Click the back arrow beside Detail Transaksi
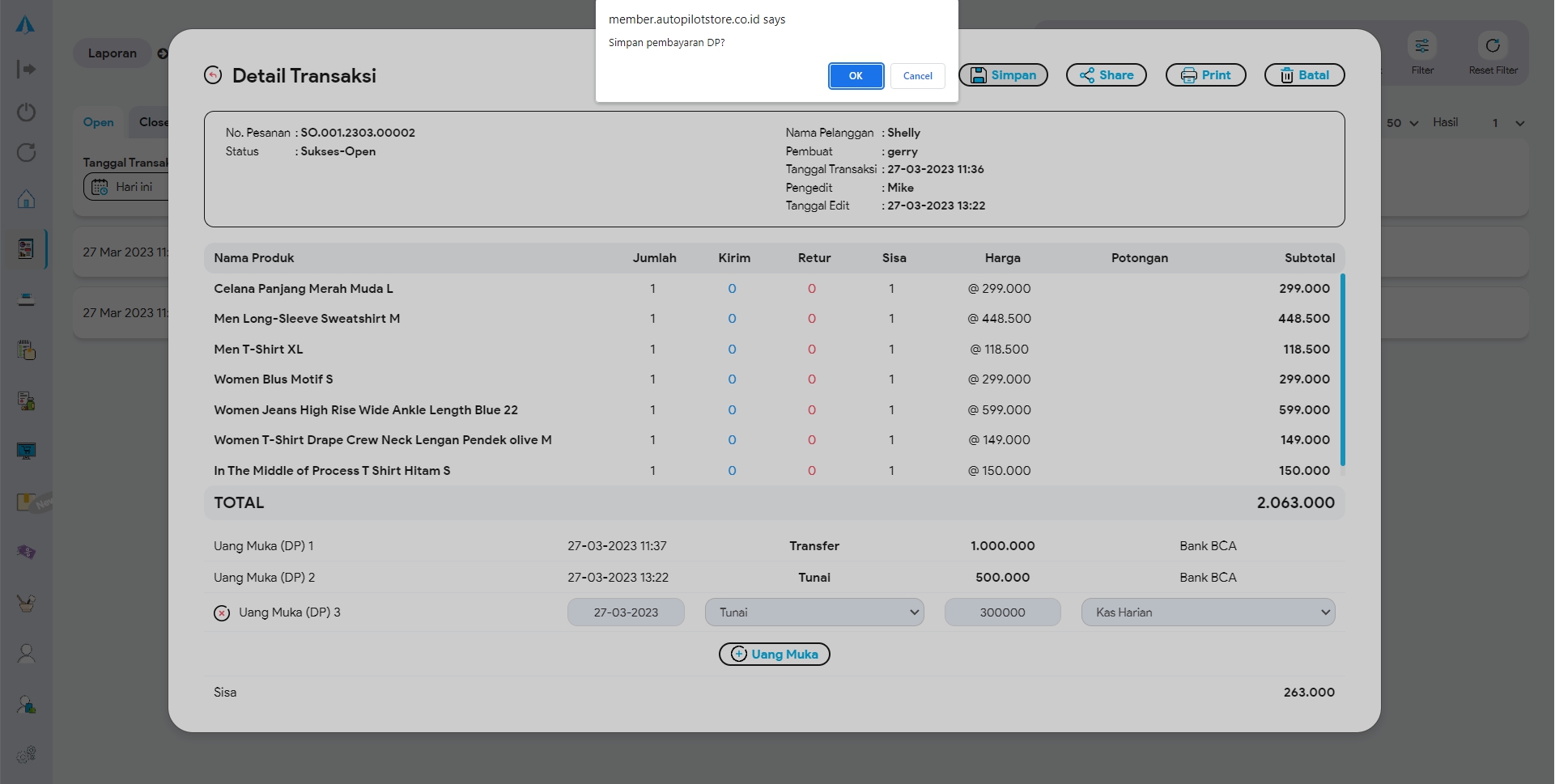The width and height of the screenshot is (1555, 784). point(213,75)
